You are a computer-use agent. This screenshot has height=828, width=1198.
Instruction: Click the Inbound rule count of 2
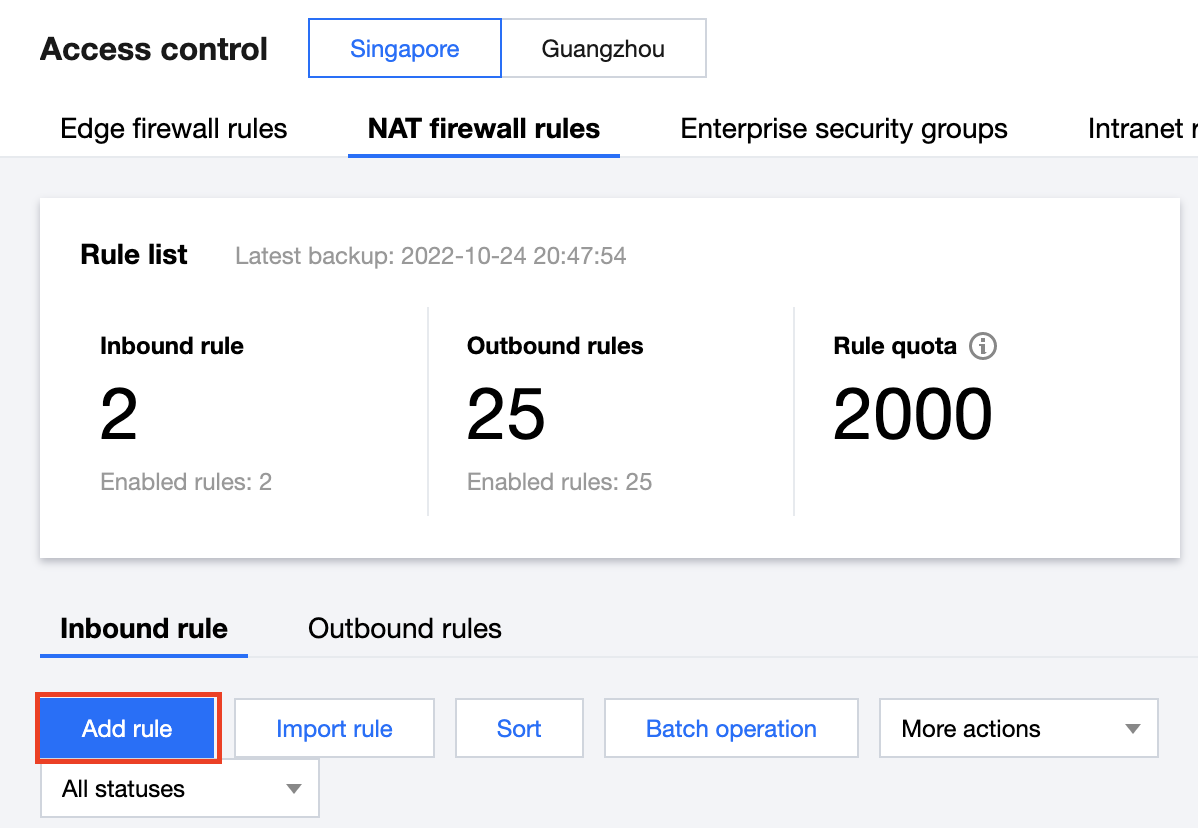(119, 415)
